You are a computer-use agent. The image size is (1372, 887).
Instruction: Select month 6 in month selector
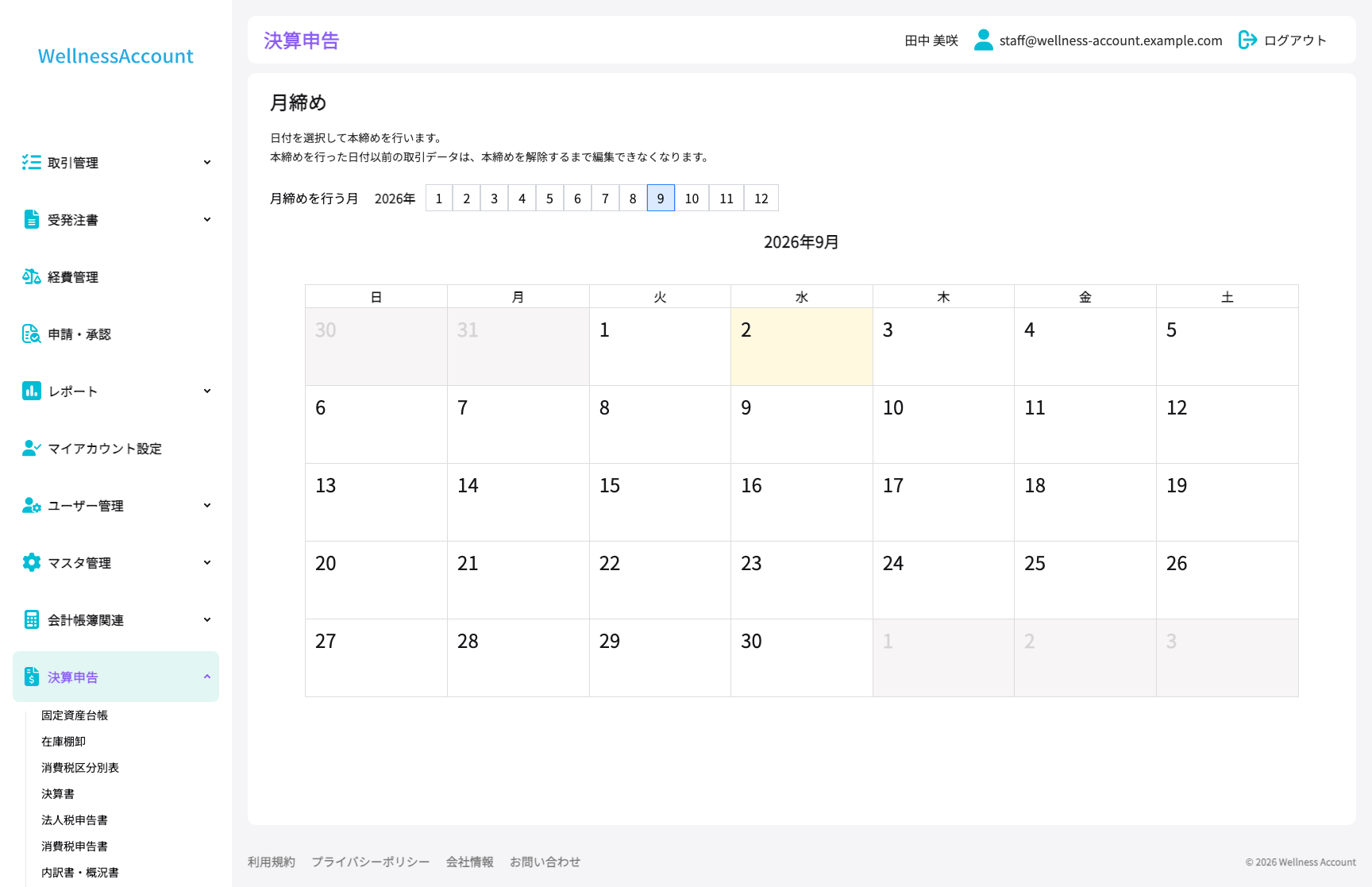point(577,199)
